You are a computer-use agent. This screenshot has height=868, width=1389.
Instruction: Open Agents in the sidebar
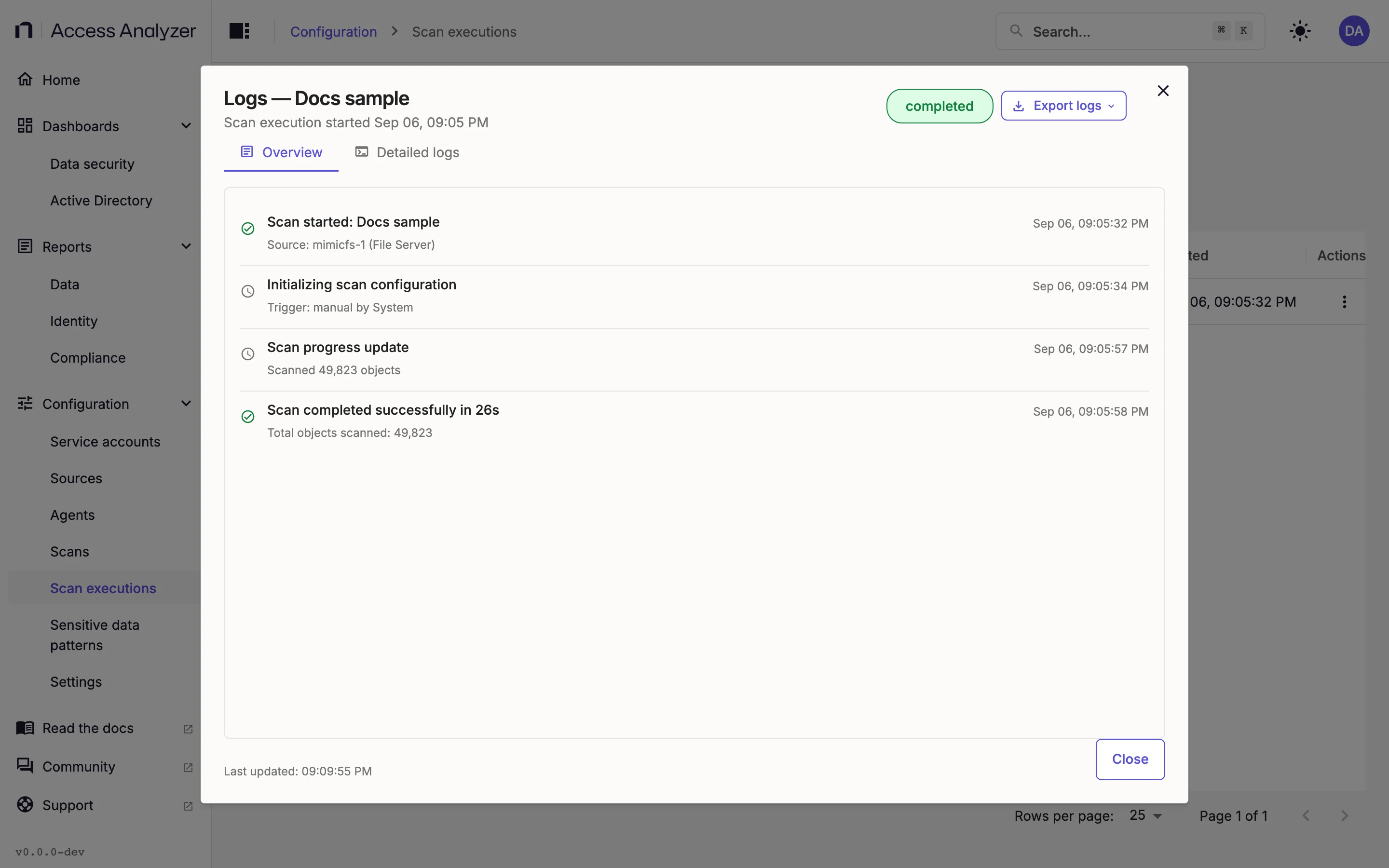pyautogui.click(x=72, y=515)
